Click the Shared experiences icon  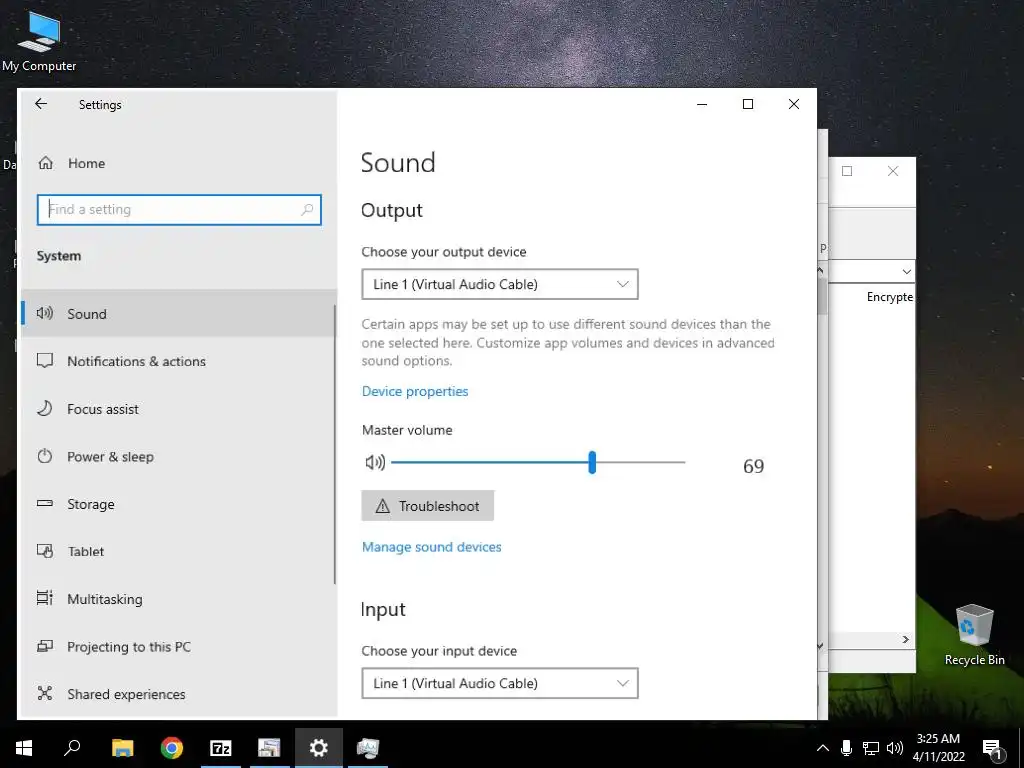tap(44, 693)
